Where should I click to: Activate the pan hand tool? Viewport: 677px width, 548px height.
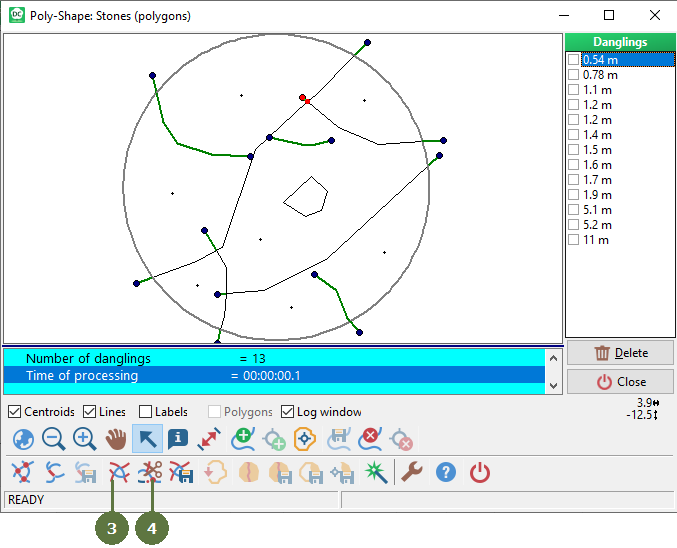tap(116, 439)
